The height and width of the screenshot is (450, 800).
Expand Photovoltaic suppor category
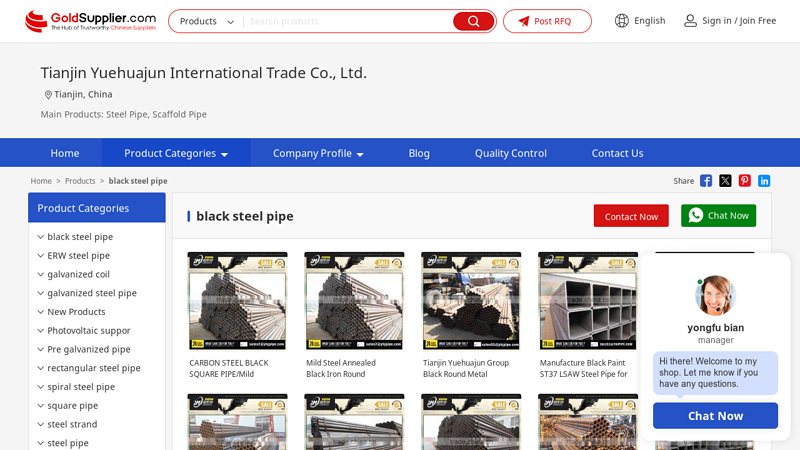[x=40, y=331]
